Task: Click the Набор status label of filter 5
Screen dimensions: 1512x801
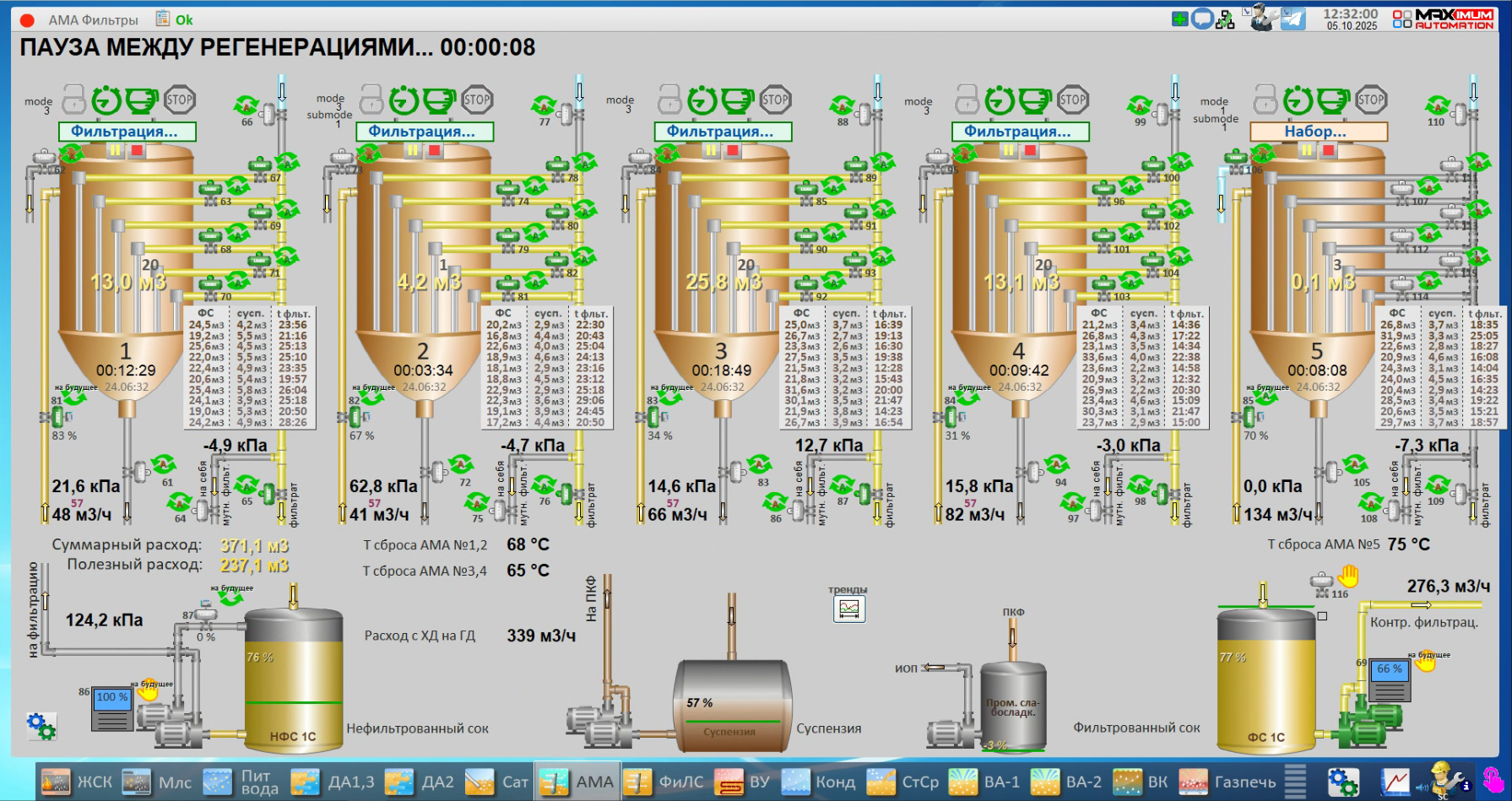Action: click(x=1318, y=132)
